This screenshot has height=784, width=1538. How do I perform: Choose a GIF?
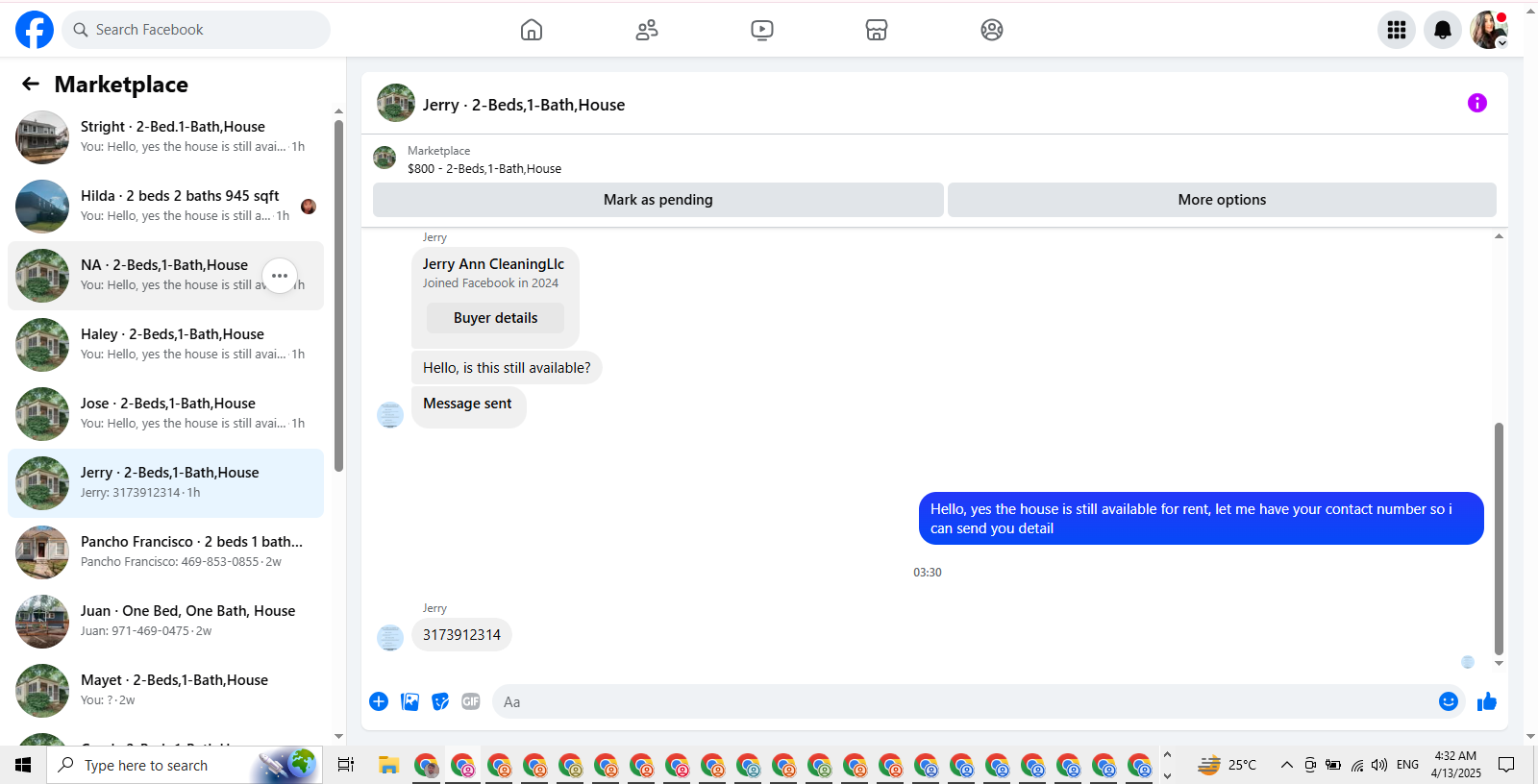tap(471, 701)
